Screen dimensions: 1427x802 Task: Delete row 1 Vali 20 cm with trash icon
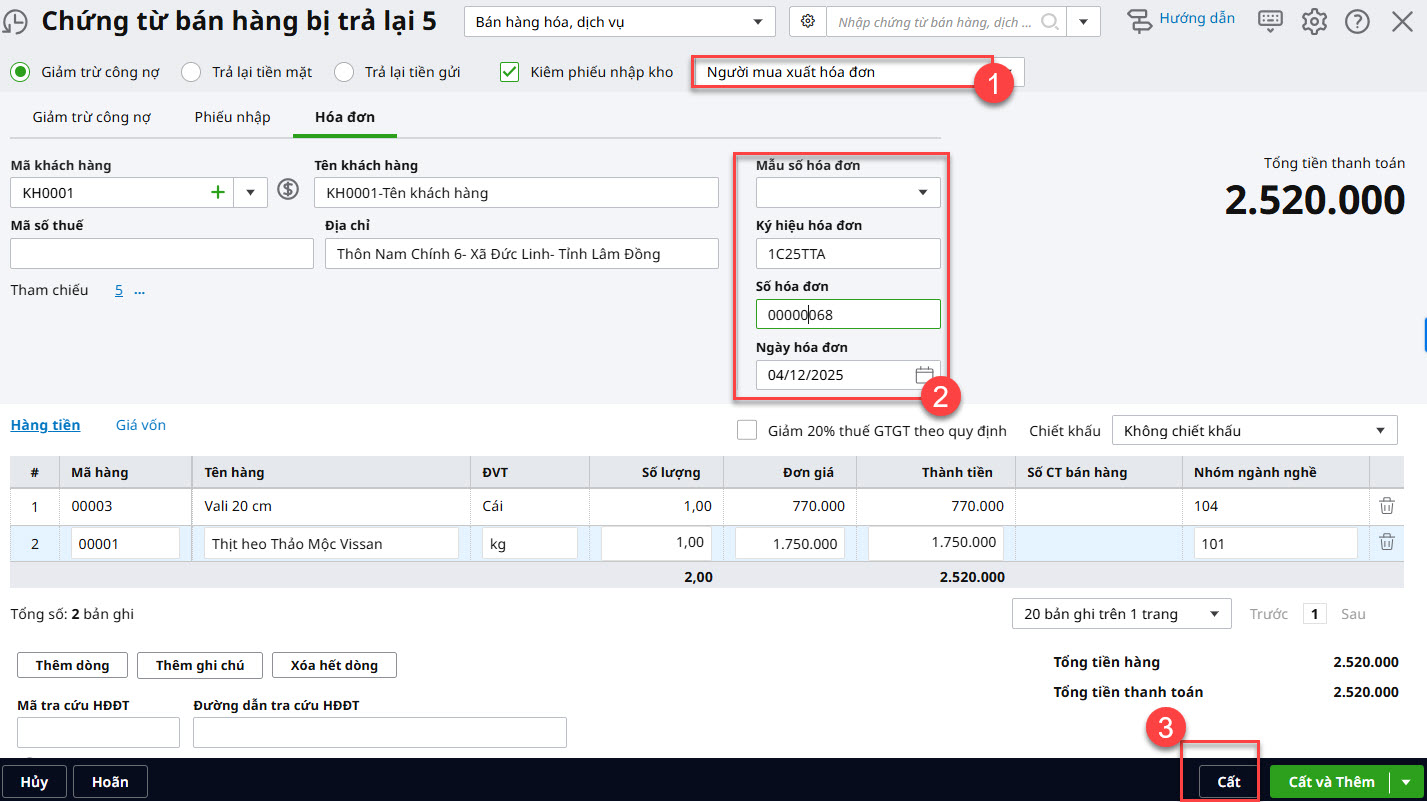(1387, 506)
